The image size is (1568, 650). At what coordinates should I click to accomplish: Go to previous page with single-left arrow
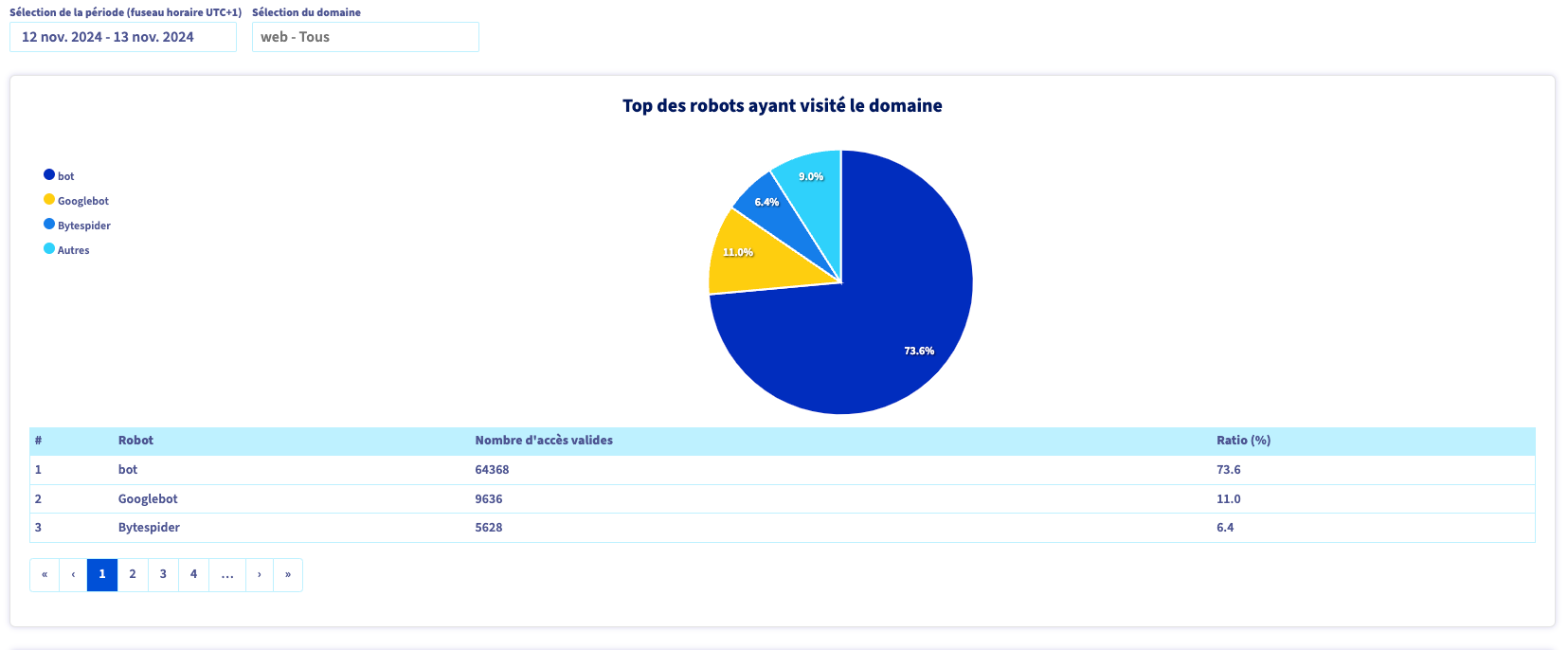(73, 575)
